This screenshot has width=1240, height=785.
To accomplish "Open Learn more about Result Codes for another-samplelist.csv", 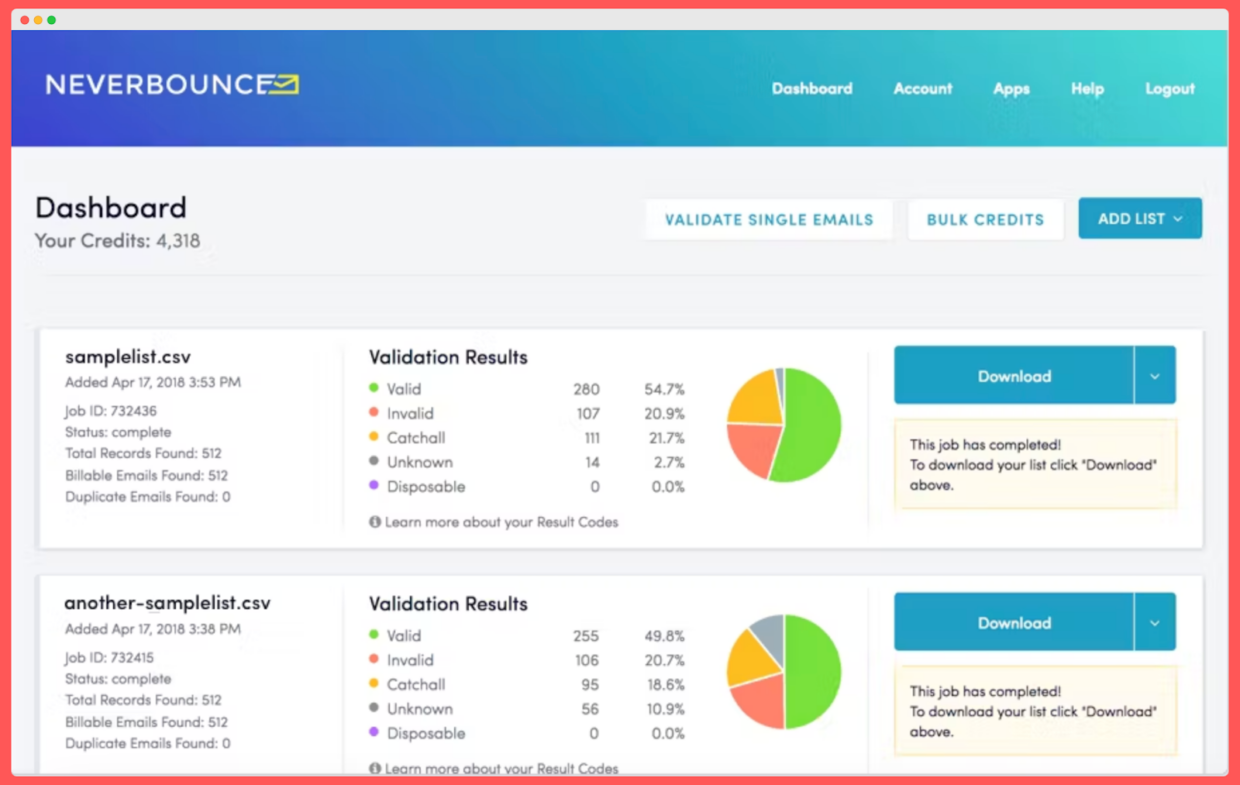I will 501,768.
